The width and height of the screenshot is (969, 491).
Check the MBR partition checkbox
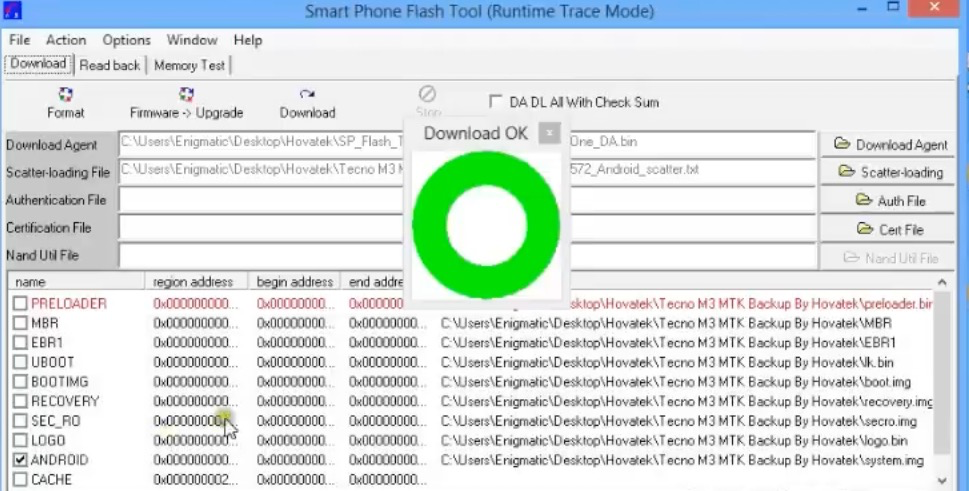[x=20, y=323]
